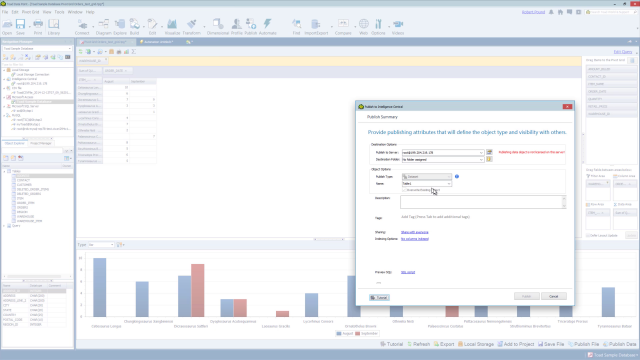
Task: Collapse the MySQL connections node
Action: [4, 116]
